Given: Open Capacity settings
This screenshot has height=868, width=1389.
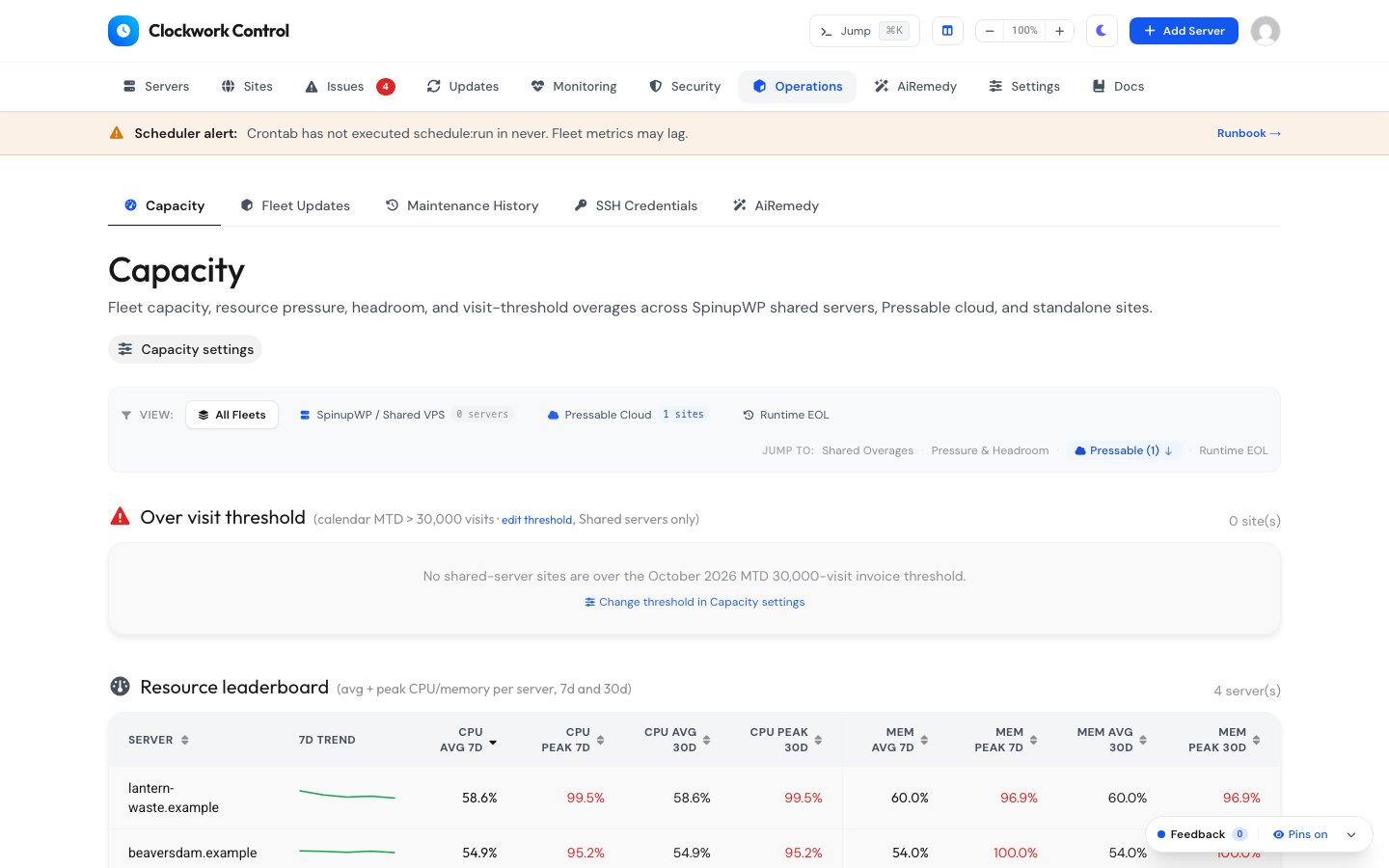Looking at the screenshot, I should 185,349.
